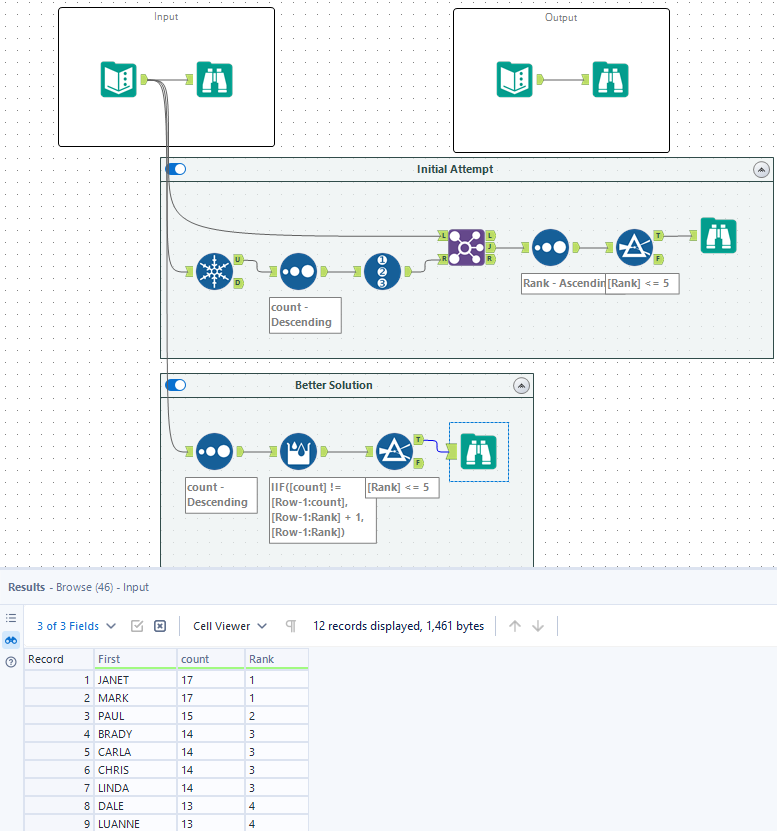Select the Rank Ascending Sort tool
Viewport: 777px width, 831px height.
click(550, 247)
